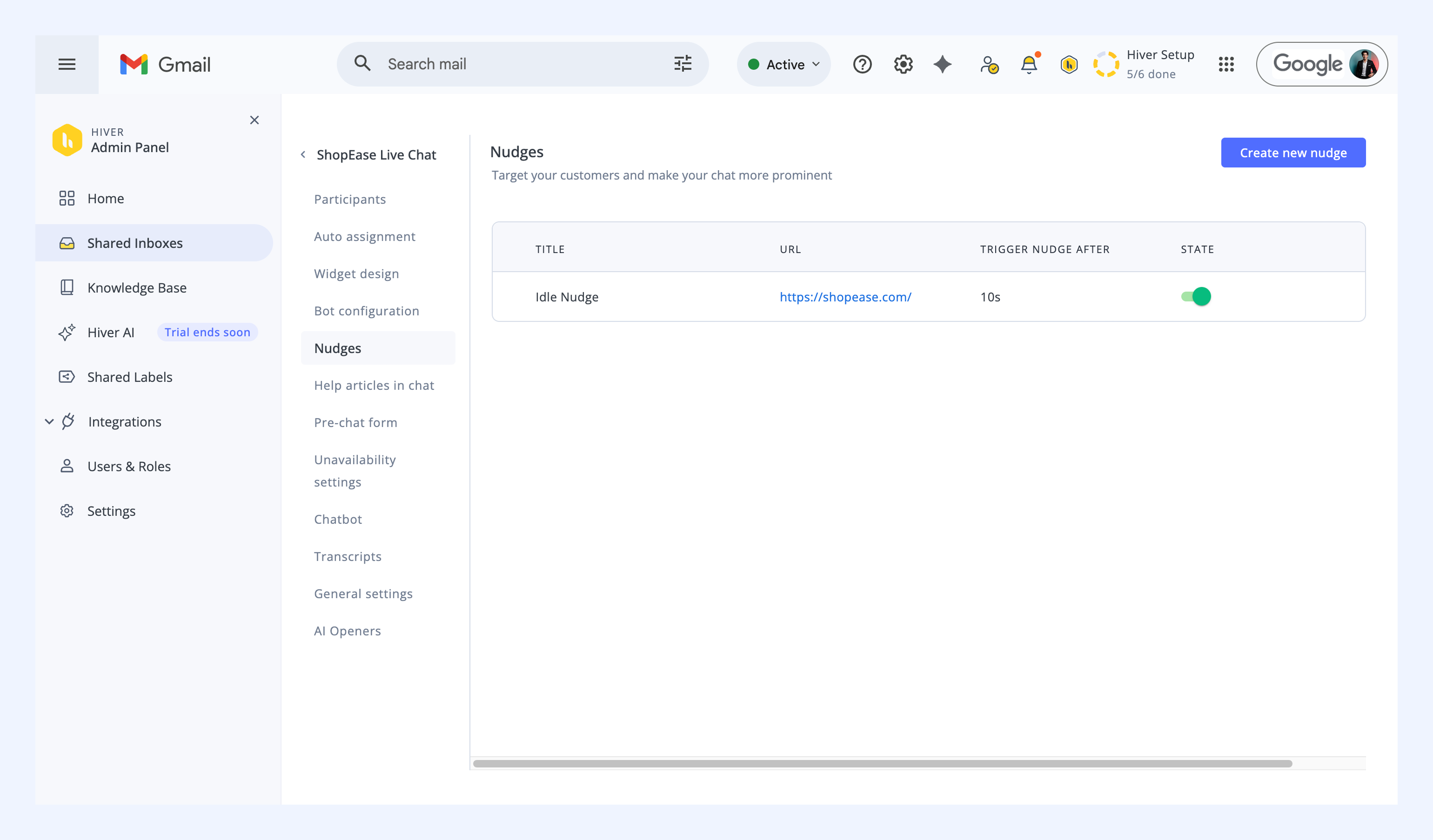Open the shopease.com nudge URL
Image resolution: width=1433 pixels, height=840 pixels.
[x=845, y=297]
